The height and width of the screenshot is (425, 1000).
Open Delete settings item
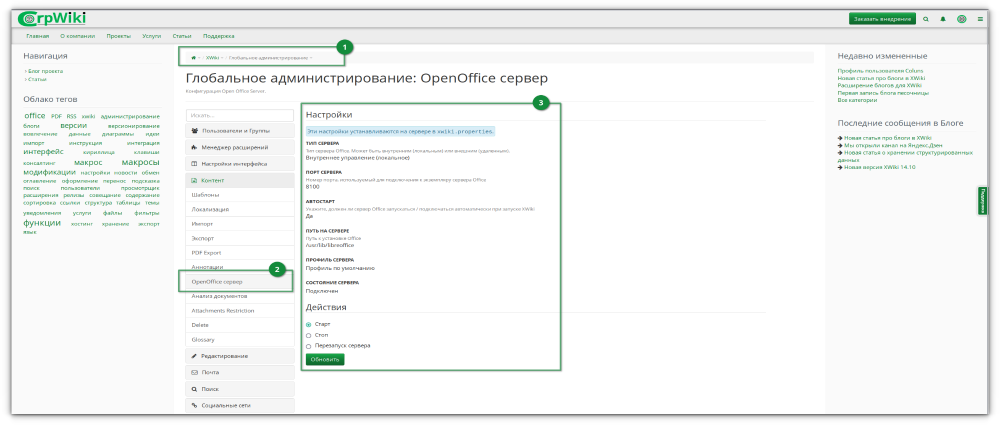point(240,325)
